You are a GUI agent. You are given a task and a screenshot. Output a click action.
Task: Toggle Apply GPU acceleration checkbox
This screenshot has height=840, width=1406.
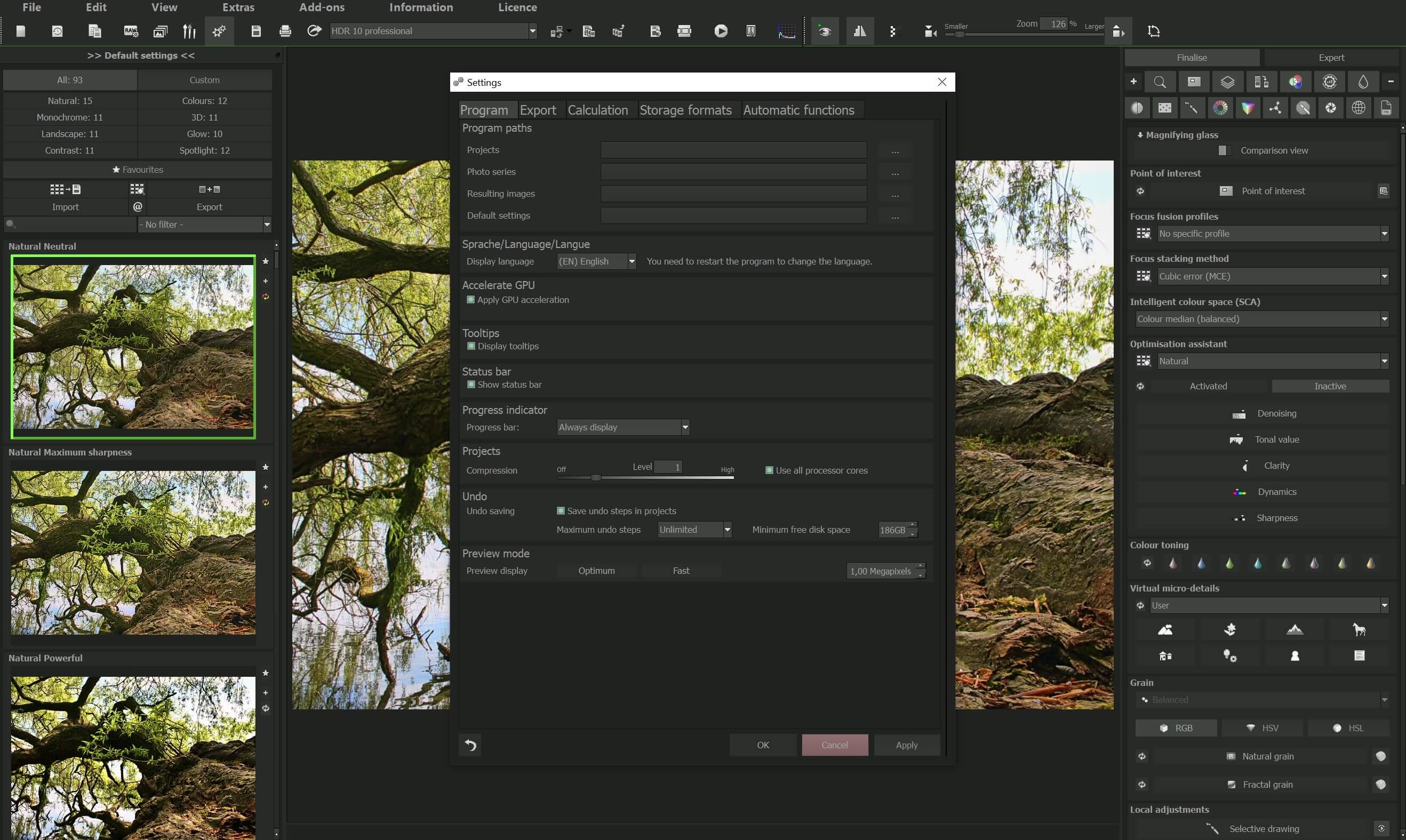click(470, 300)
